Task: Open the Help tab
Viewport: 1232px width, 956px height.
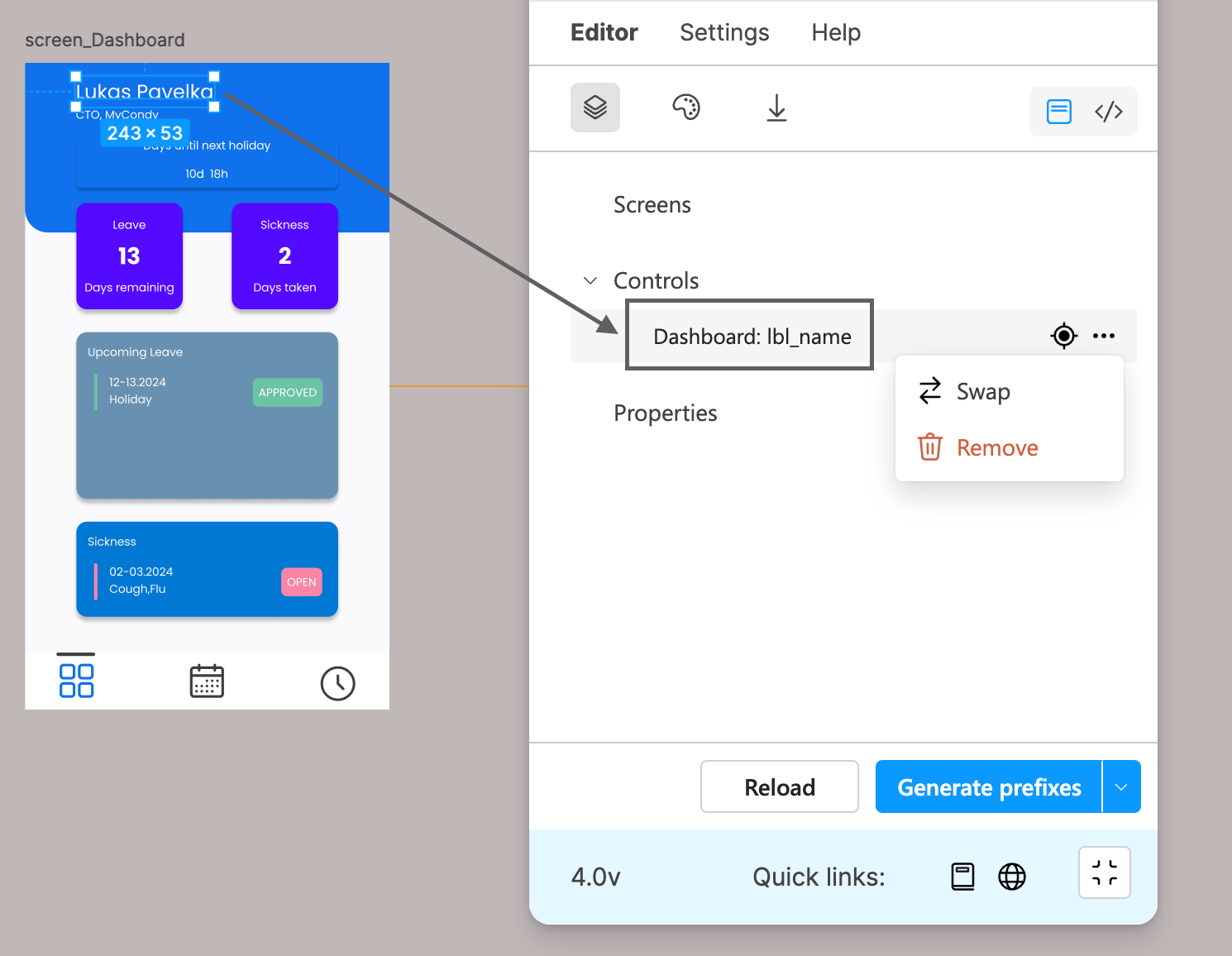Action: coord(836,32)
